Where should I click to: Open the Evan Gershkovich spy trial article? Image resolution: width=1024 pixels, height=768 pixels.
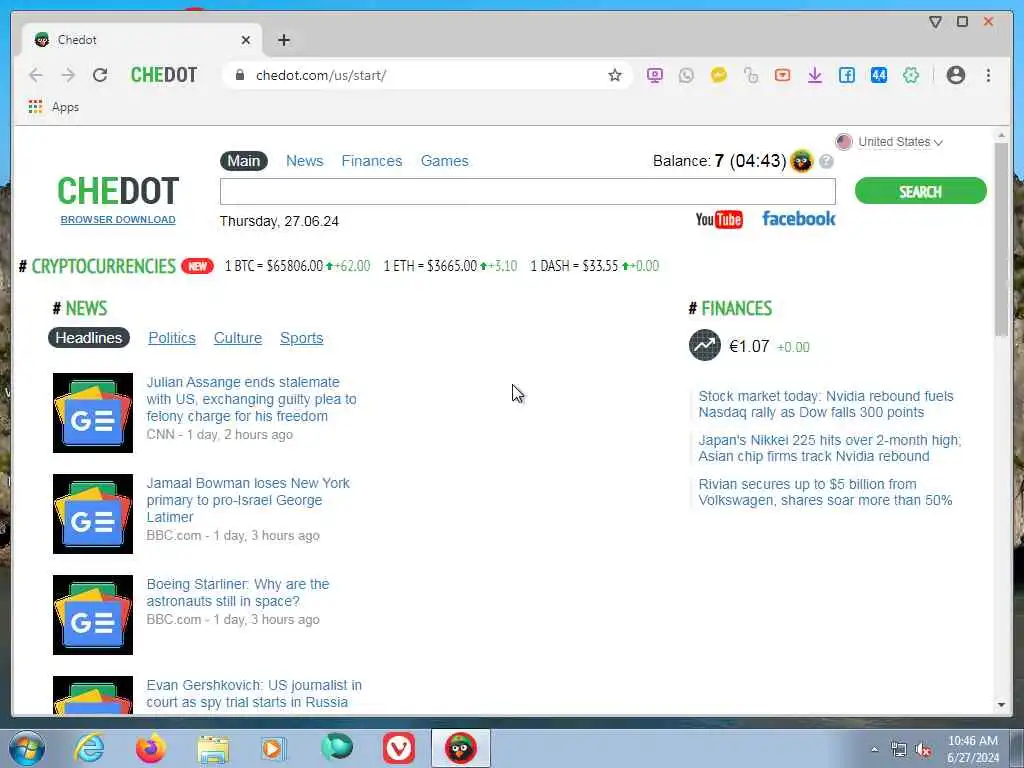(x=254, y=694)
